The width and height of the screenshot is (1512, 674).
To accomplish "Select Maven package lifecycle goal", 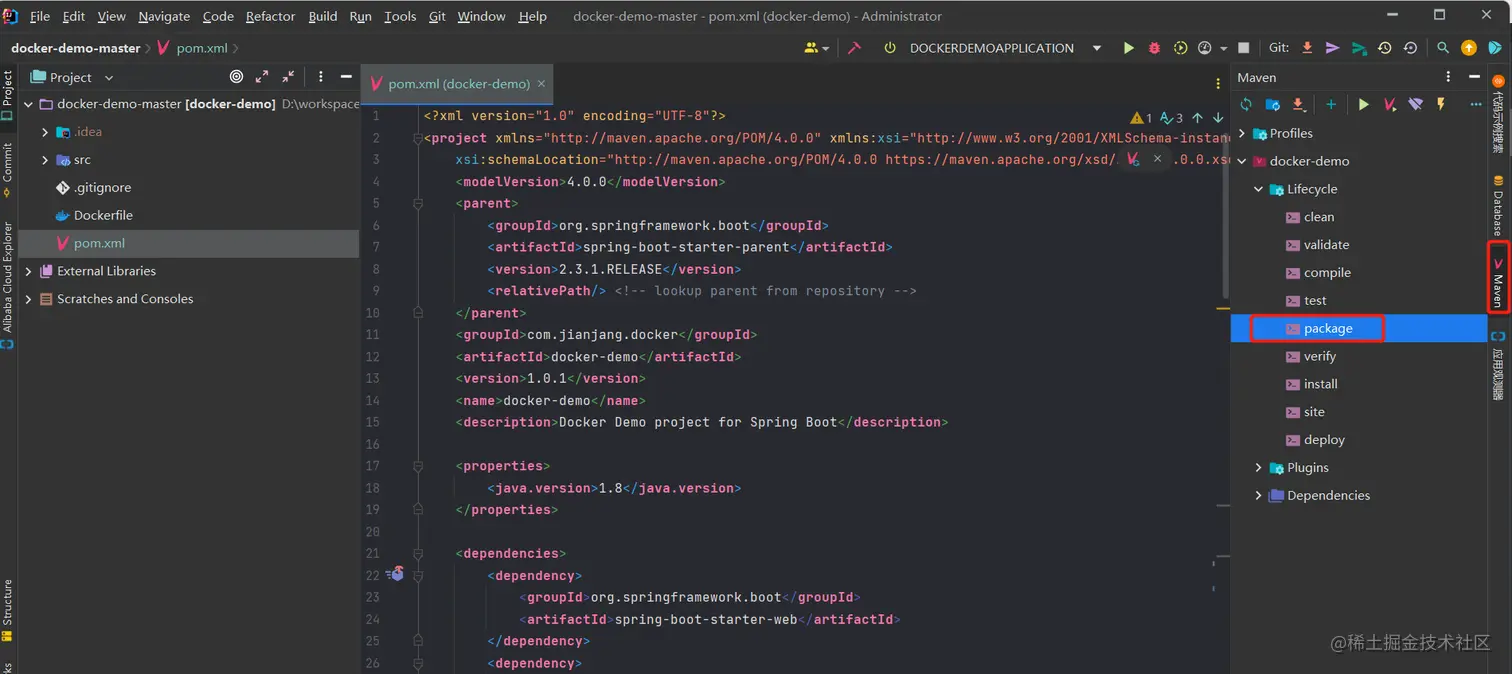I will point(1328,328).
